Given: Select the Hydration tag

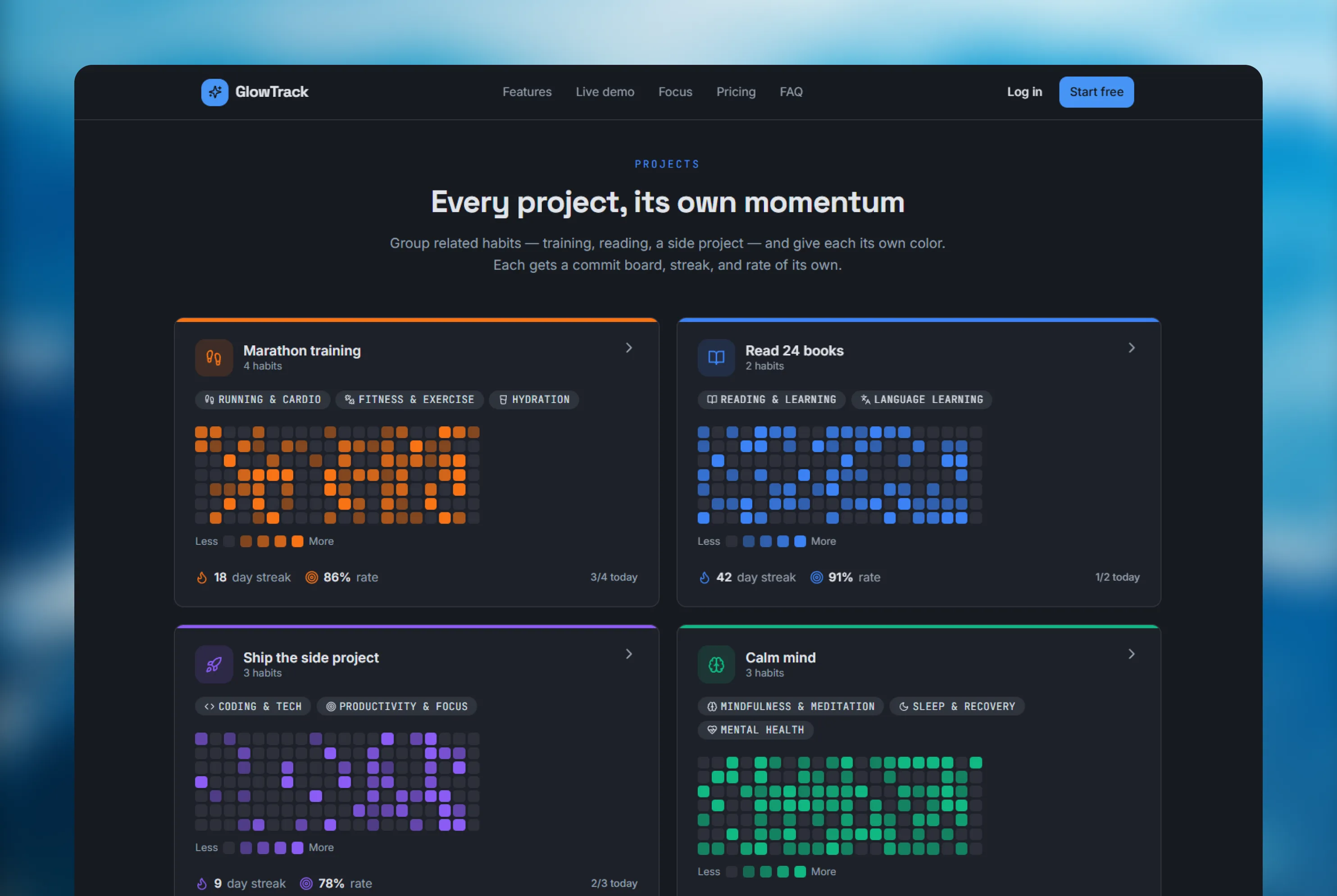Looking at the screenshot, I should click(534, 399).
